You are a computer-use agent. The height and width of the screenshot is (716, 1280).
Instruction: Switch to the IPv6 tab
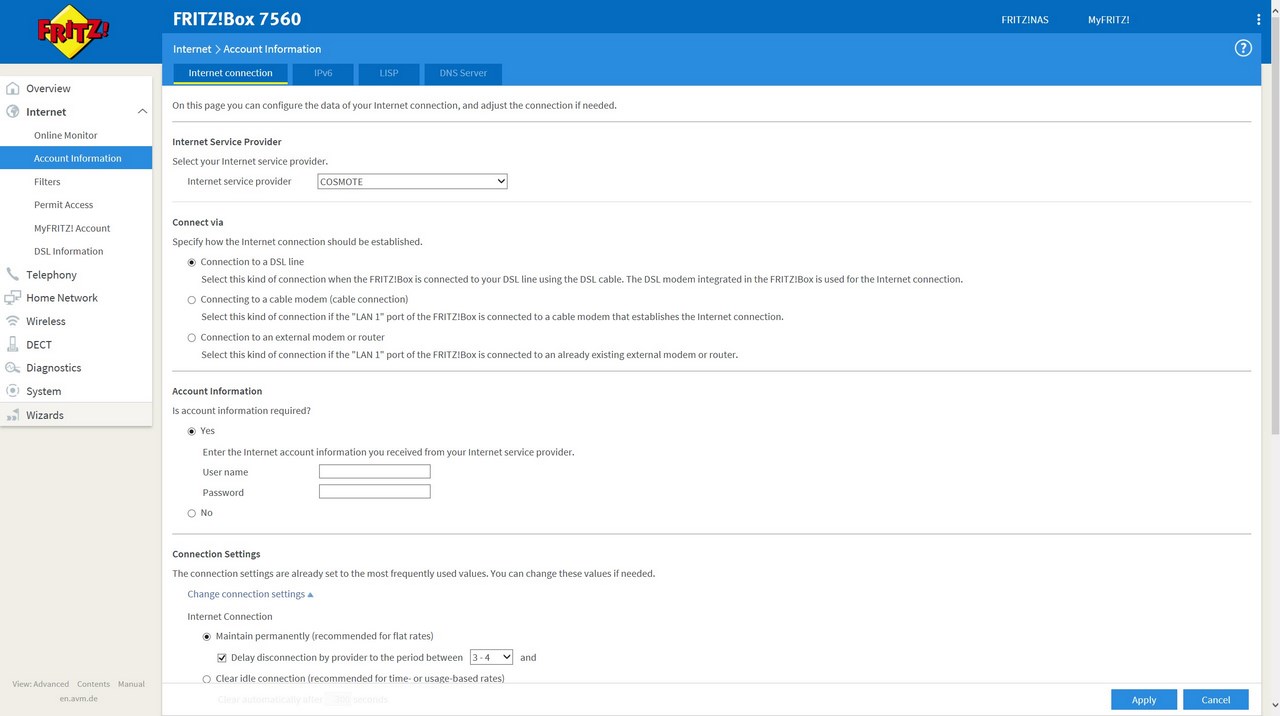323,73
